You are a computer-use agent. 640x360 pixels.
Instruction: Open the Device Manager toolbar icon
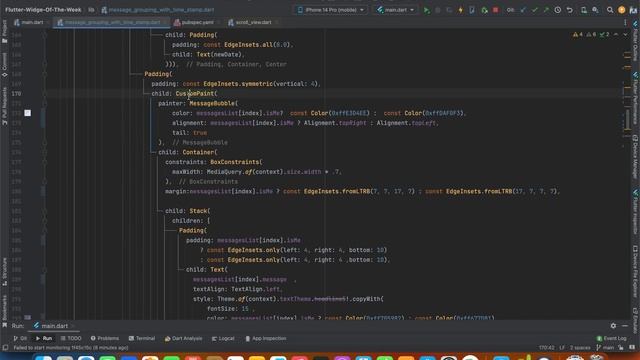pos(584,10)
